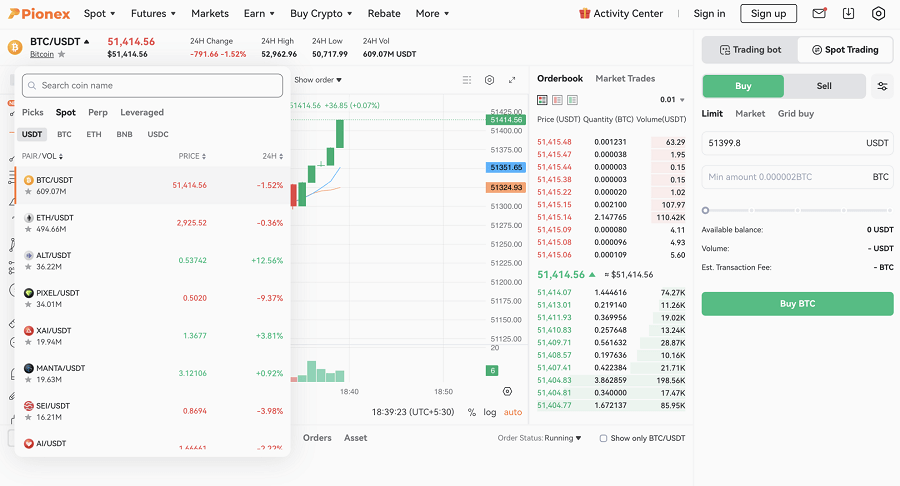
Task: Click the AI/USDT coin icon
Action: (28, 444)
